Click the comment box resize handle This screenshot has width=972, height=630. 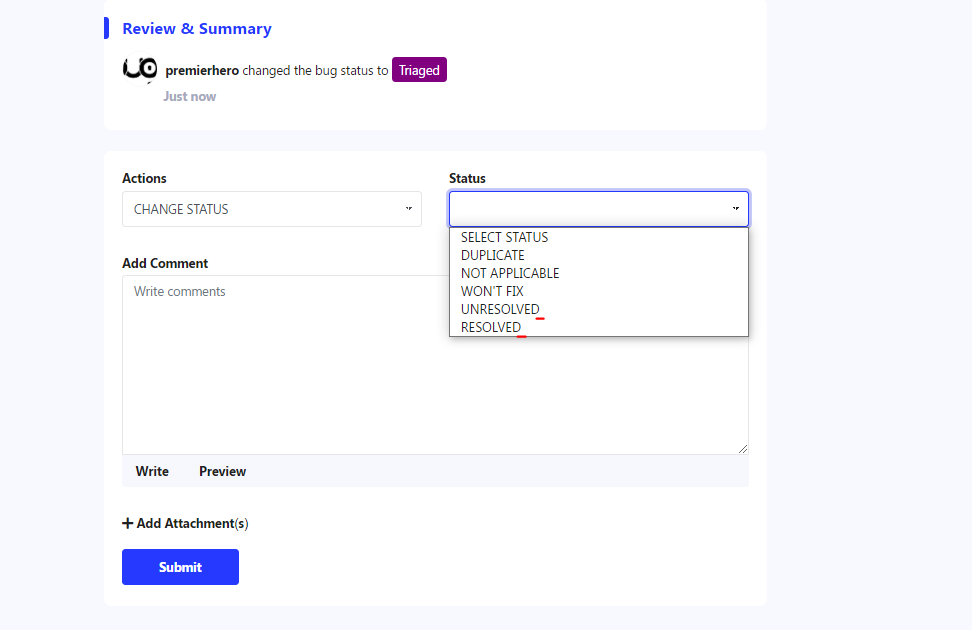pyautogui.click(x=742, y=449)
